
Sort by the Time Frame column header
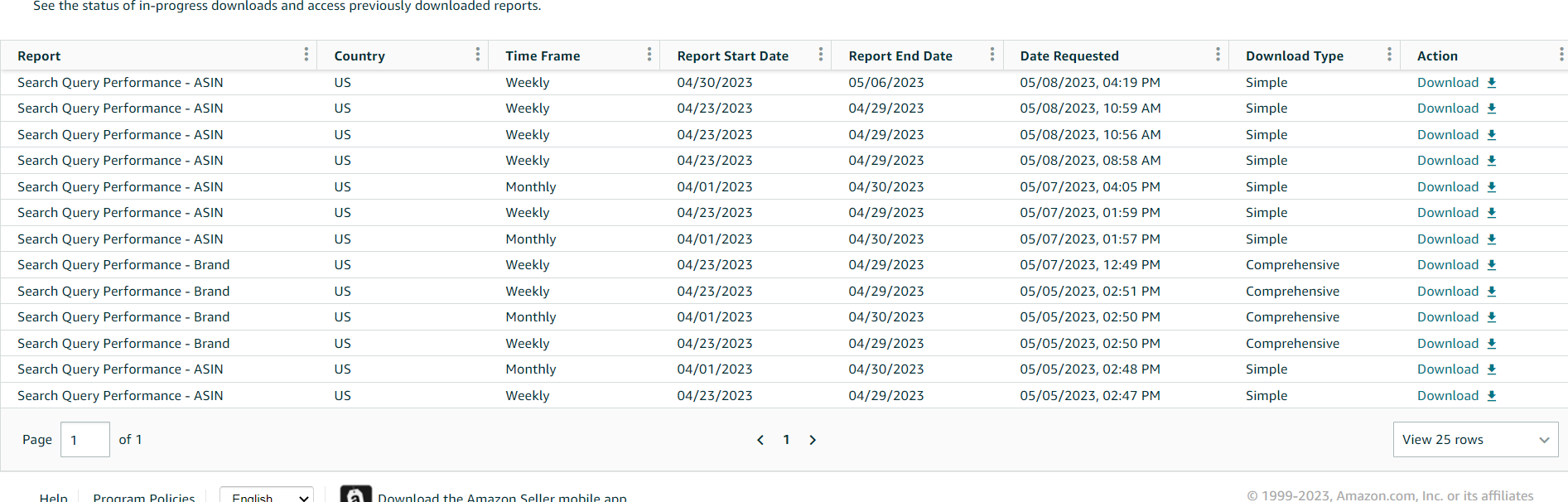click(x=543, y=56)
